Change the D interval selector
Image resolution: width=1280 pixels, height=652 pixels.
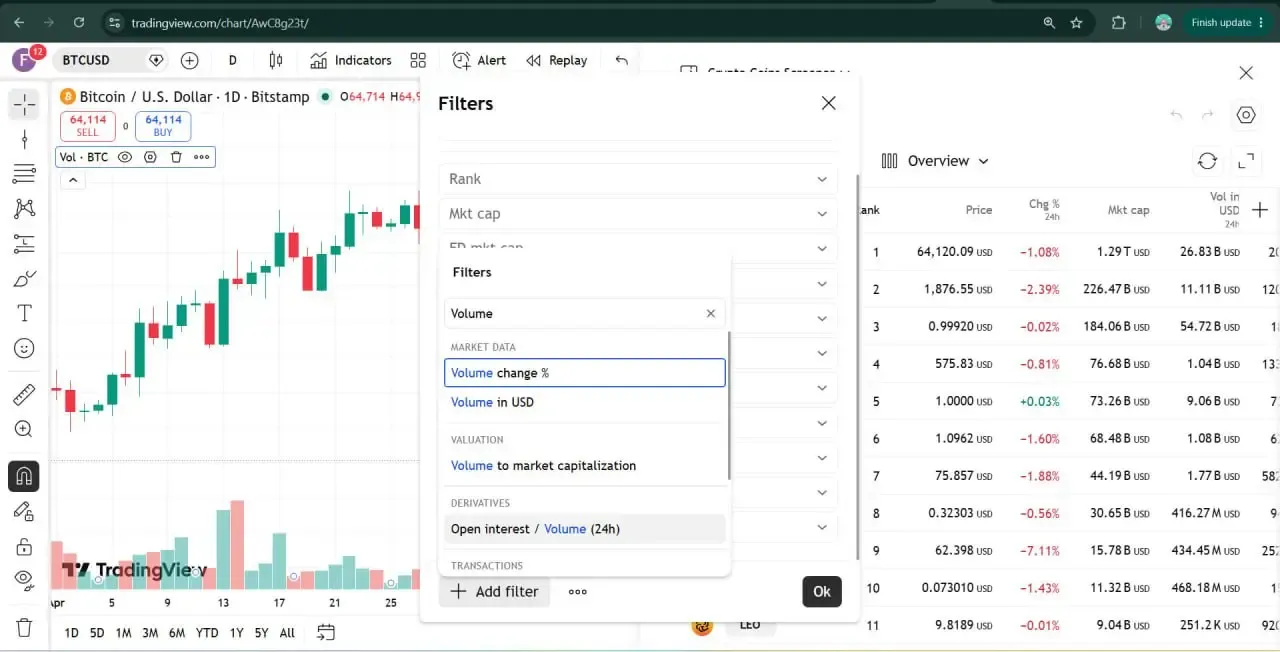233,60
